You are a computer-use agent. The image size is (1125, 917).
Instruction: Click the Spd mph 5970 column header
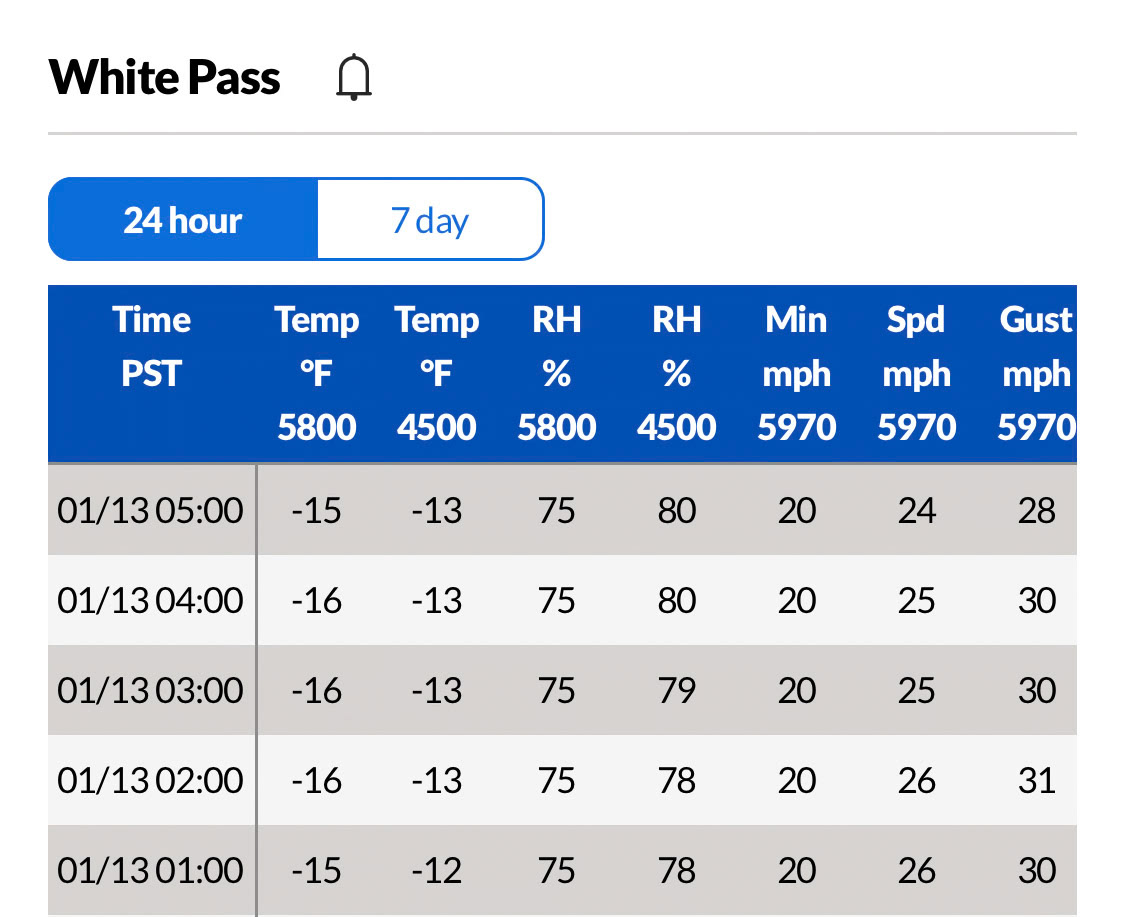coord(916,373)
